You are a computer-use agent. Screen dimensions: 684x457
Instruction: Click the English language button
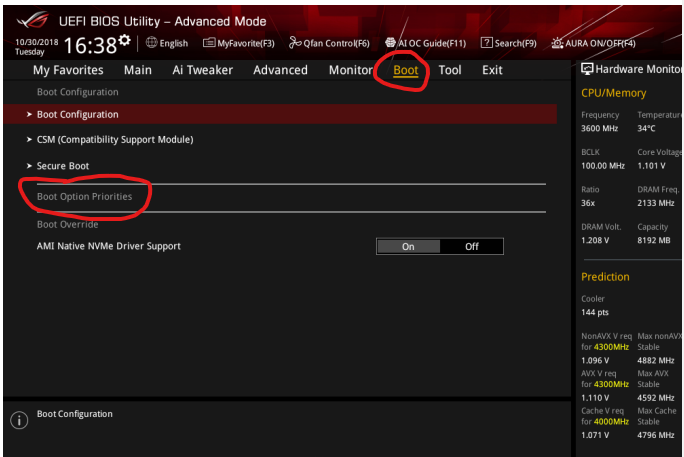coord(174,43)
